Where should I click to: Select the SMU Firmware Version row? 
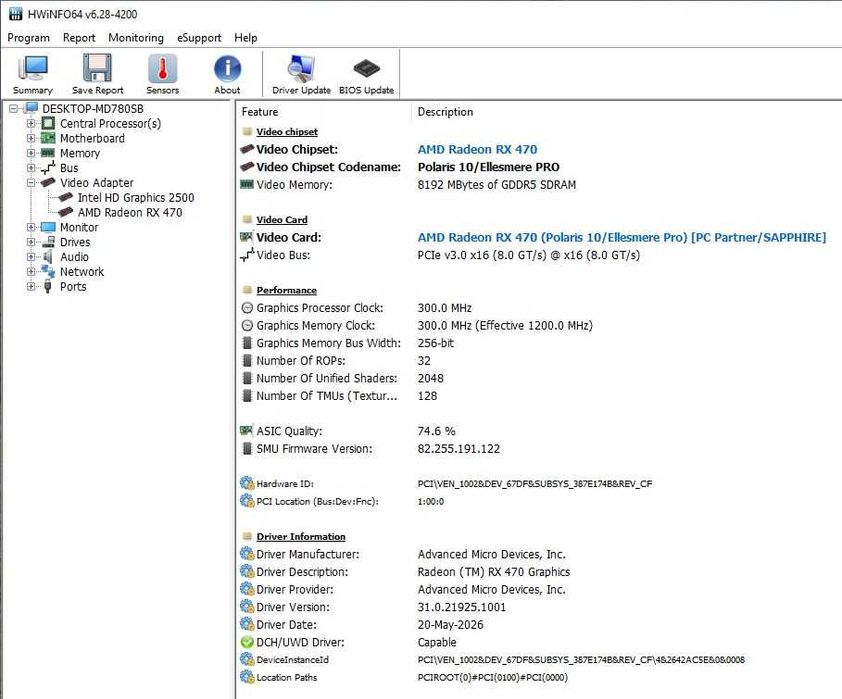tap(538, 449)
